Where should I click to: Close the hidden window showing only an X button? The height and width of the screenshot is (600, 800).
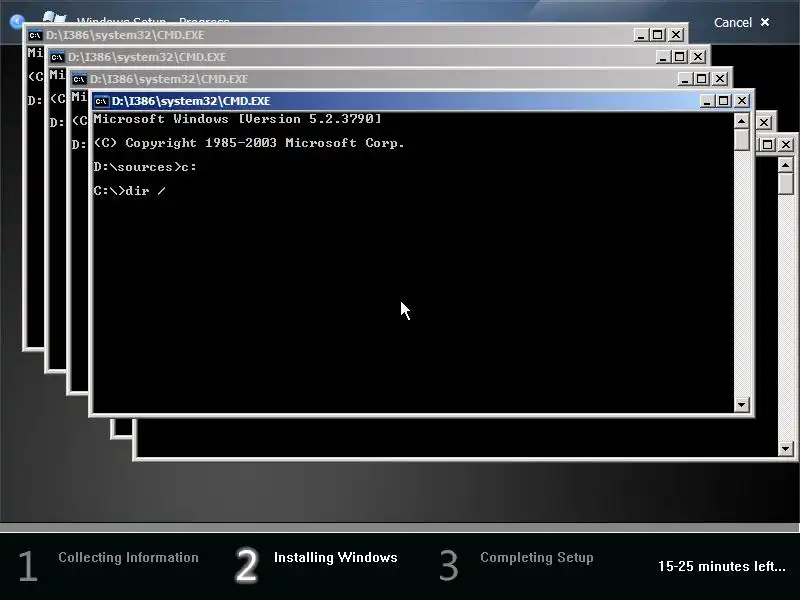pos(764,123)
